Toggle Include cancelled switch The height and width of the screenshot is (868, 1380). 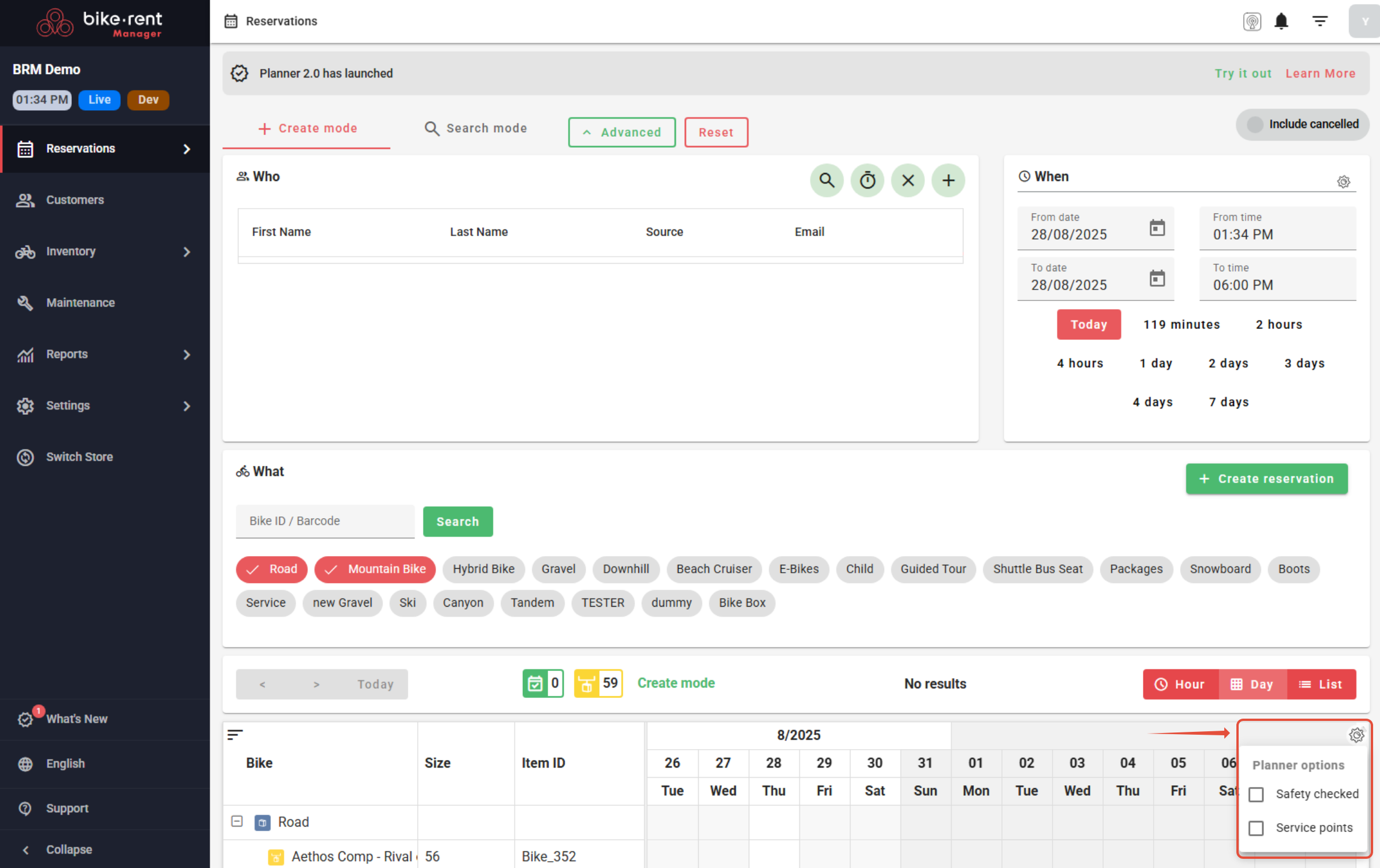coord(1255,124)
